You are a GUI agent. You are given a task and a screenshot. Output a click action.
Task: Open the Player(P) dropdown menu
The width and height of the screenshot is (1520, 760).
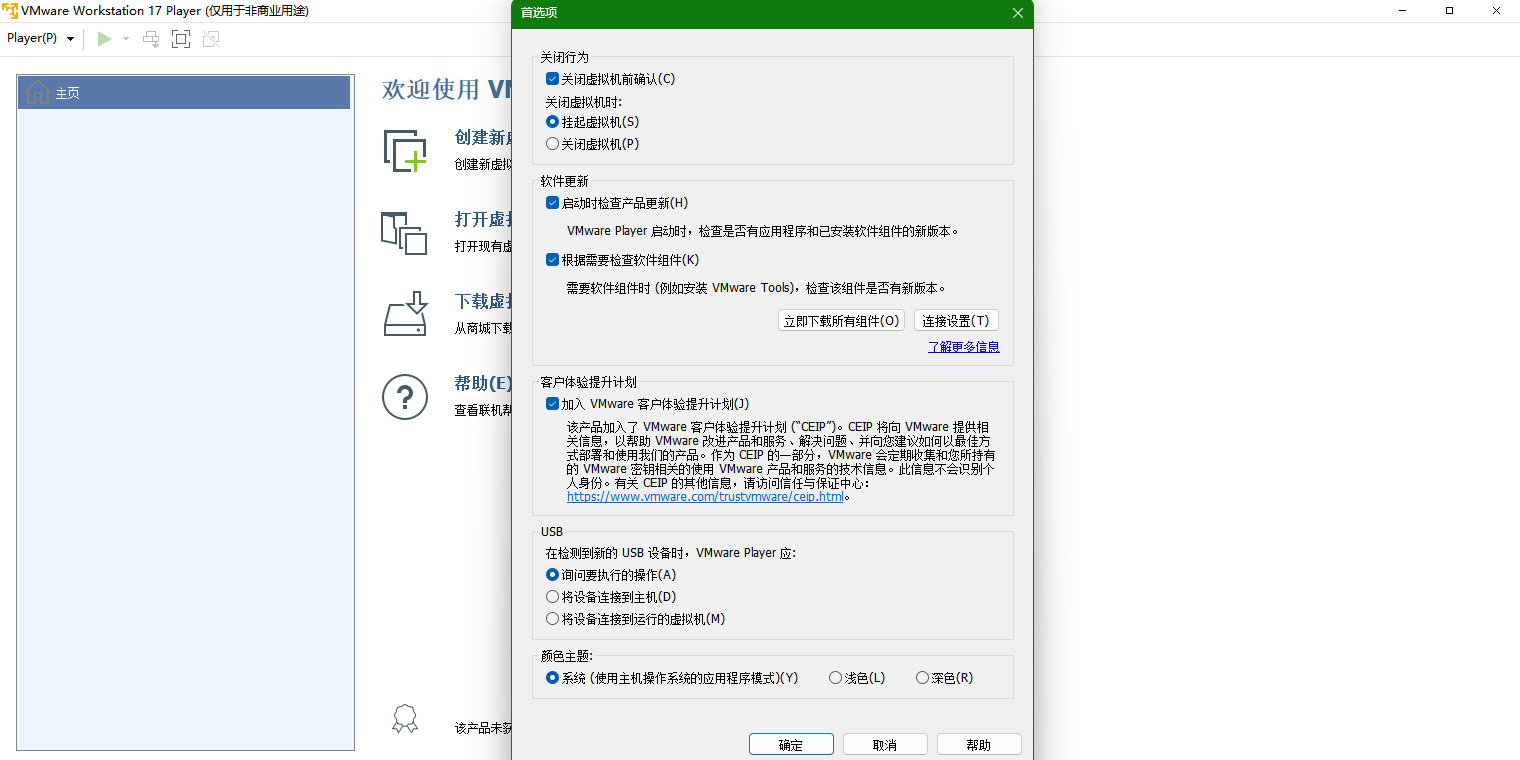click(40, 38)
